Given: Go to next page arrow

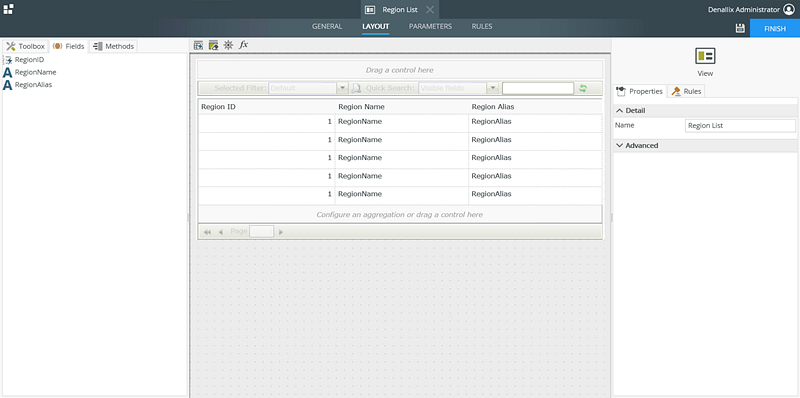Looking at the screenshot, I should pos(281,232).
